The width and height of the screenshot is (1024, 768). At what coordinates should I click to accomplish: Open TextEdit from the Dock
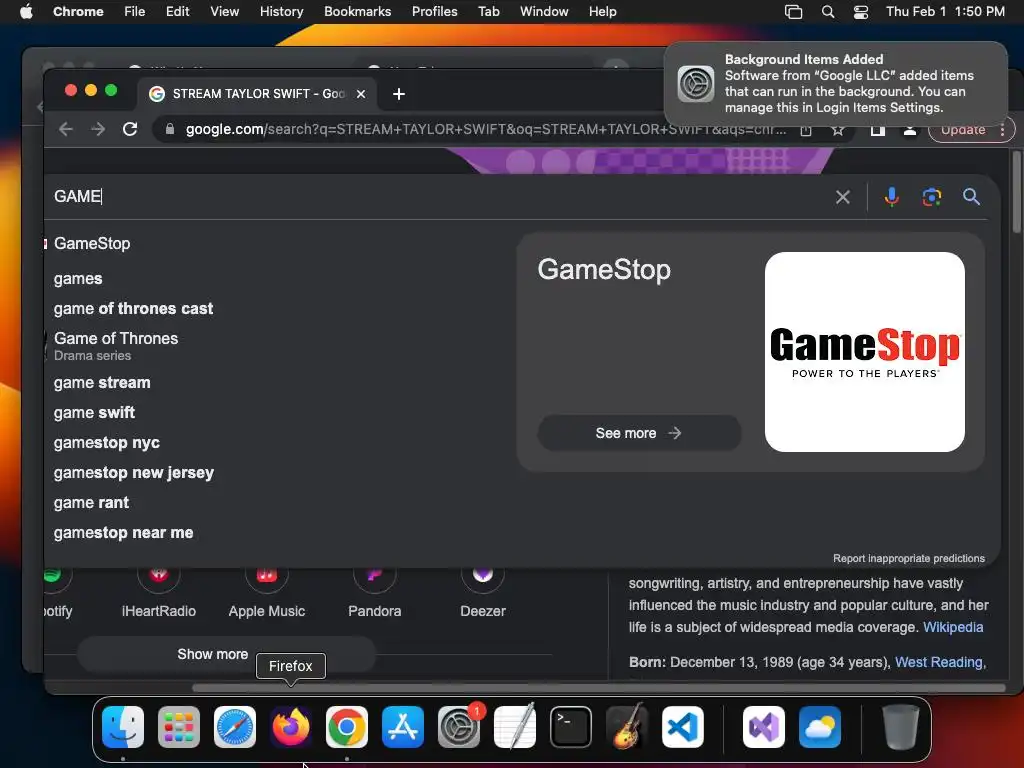click(515, 727)
